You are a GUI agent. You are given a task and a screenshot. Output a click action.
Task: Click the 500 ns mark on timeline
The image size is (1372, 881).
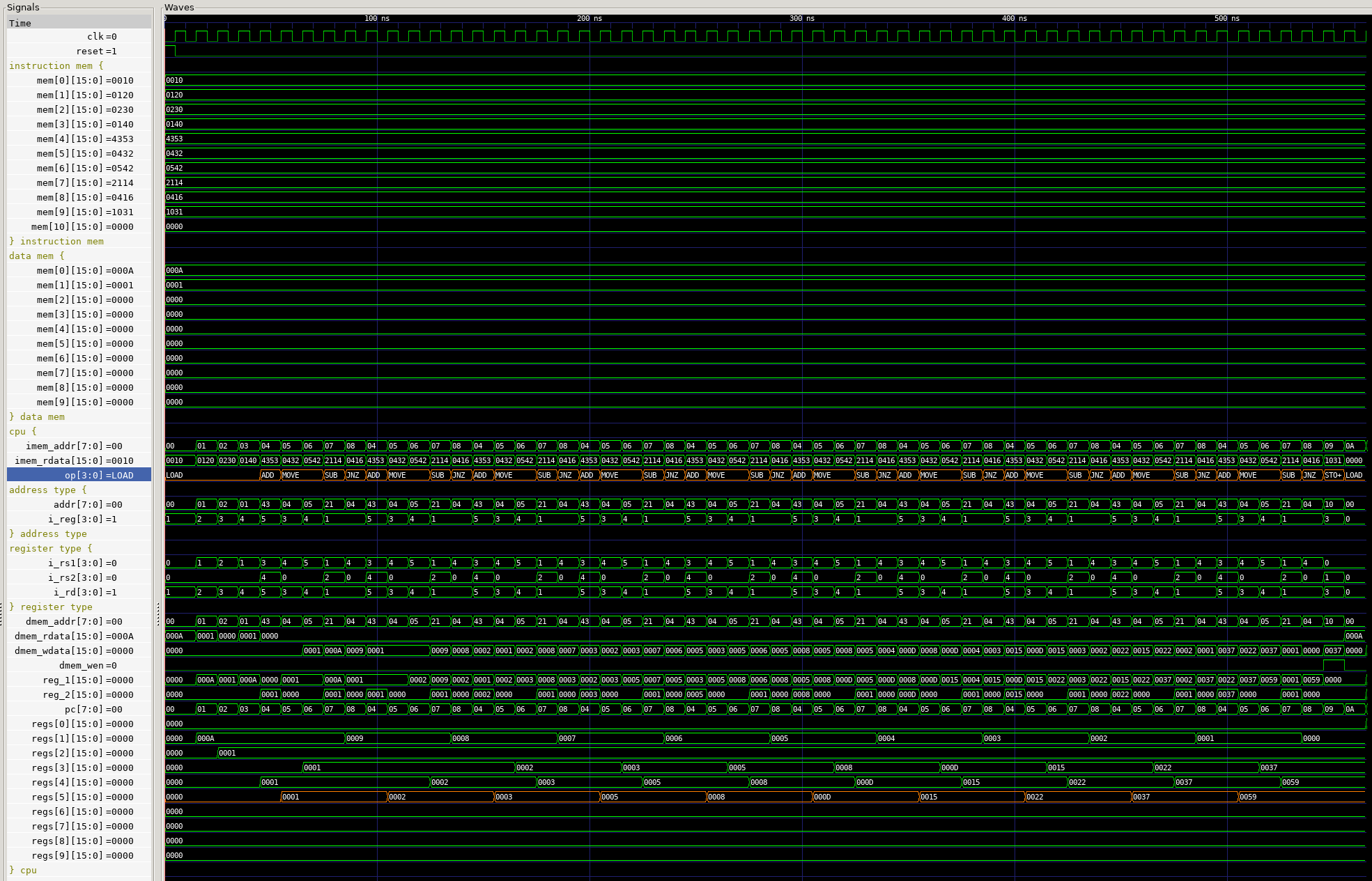click(x=1227, y=18)
